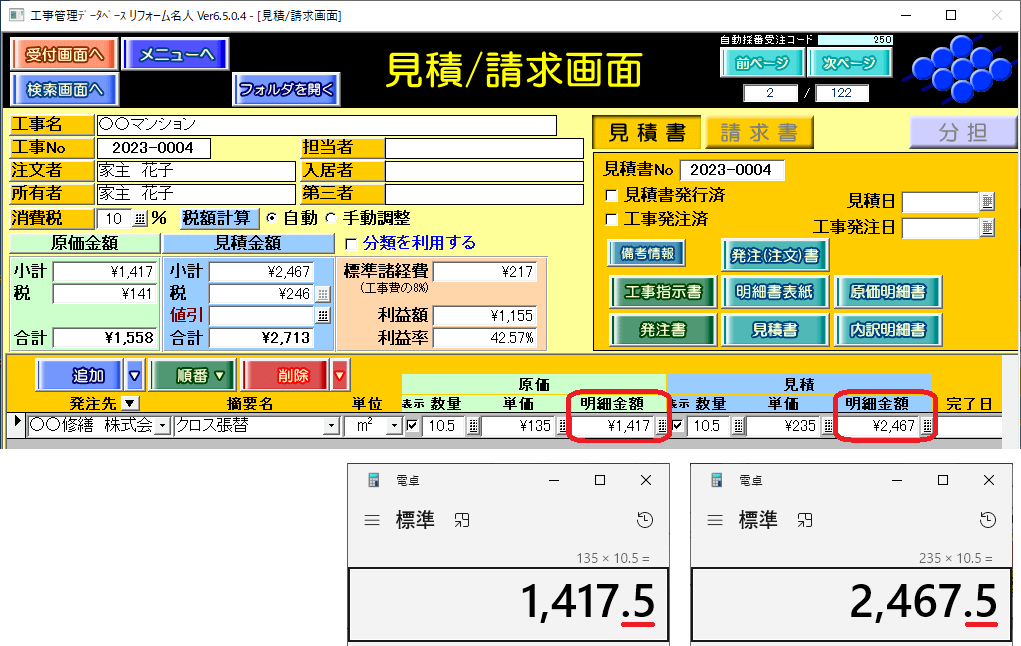
Task: Click the 受付画面へ button
Action: pyautogui.click(x=66, y=54)
